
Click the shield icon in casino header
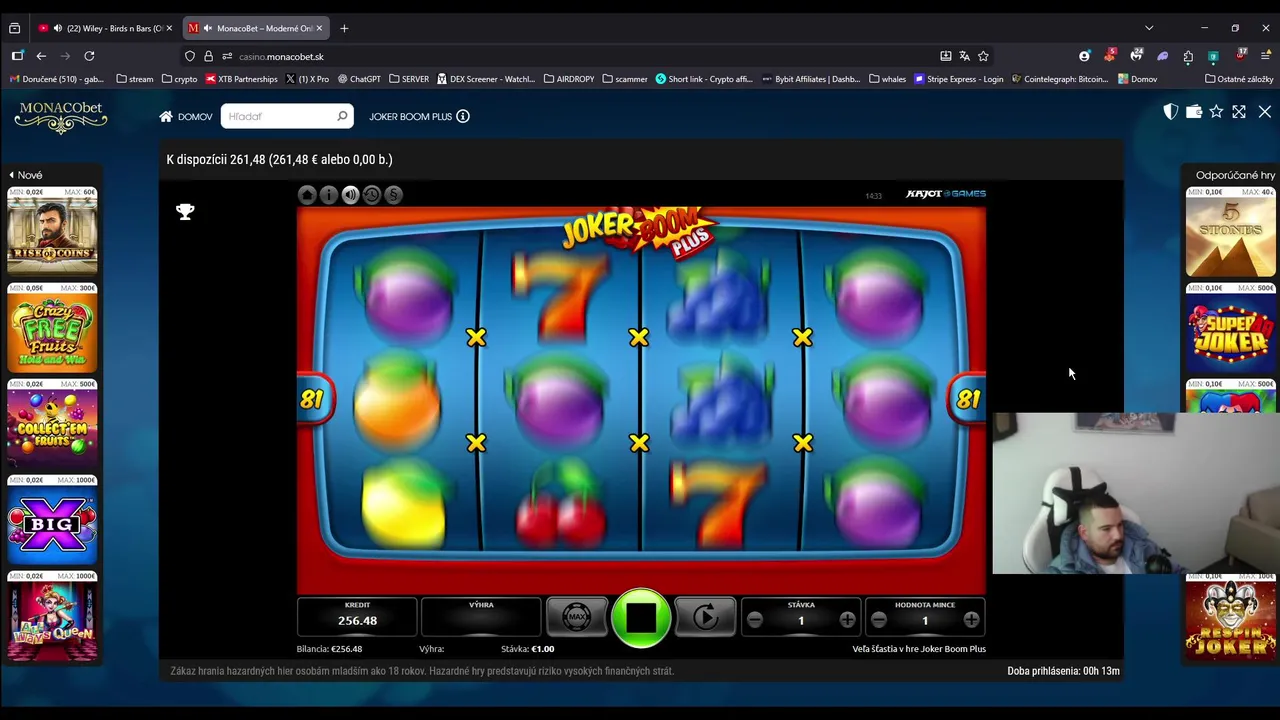coord(1170,112)
